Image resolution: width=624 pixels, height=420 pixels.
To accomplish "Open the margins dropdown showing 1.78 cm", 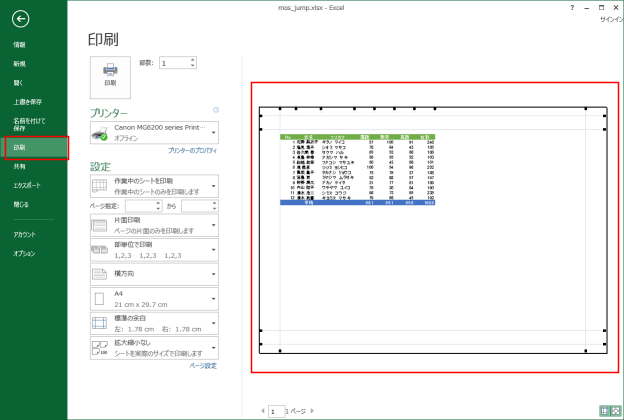I will pyautogui.click(x=154, y=323).
